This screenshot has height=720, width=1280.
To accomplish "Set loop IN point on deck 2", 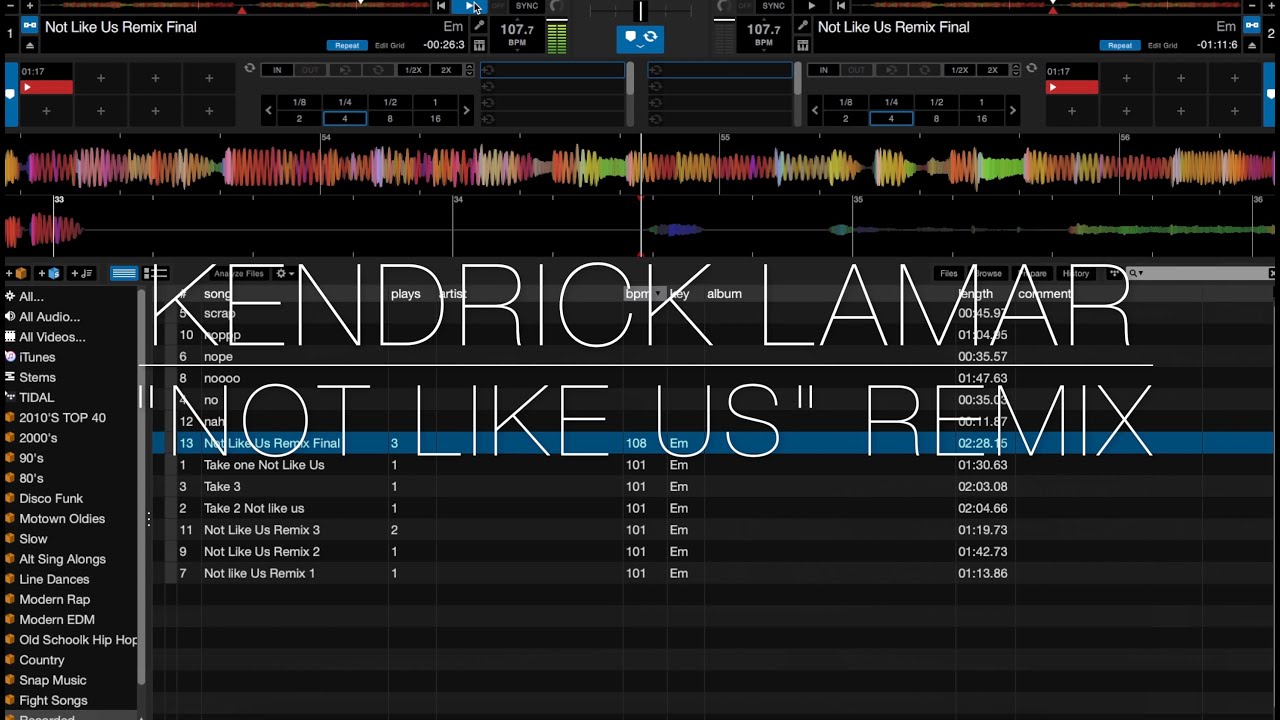I will point(824,70).
